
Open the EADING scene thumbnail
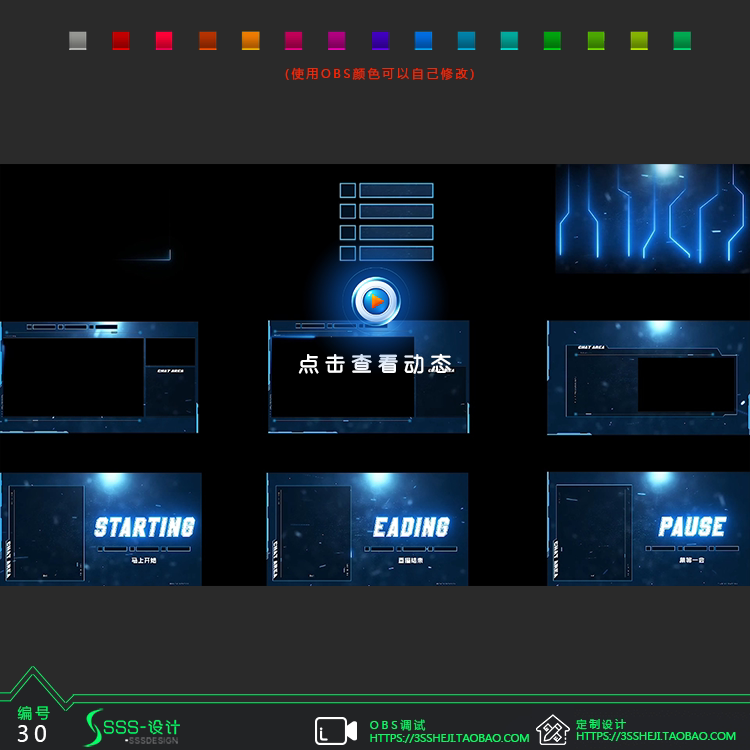tap(367, 529)
